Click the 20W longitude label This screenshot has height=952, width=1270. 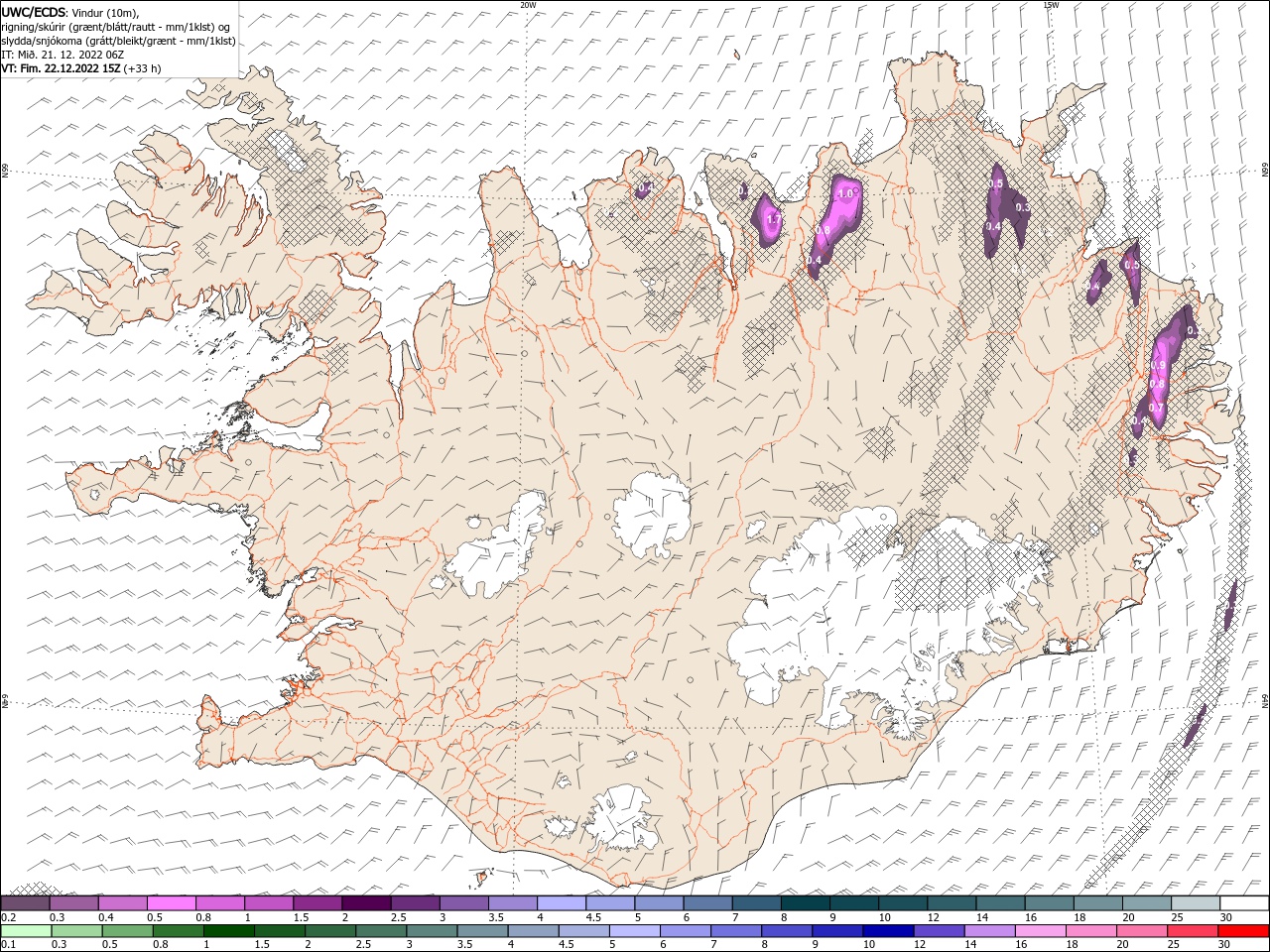(x=528, y=5)
